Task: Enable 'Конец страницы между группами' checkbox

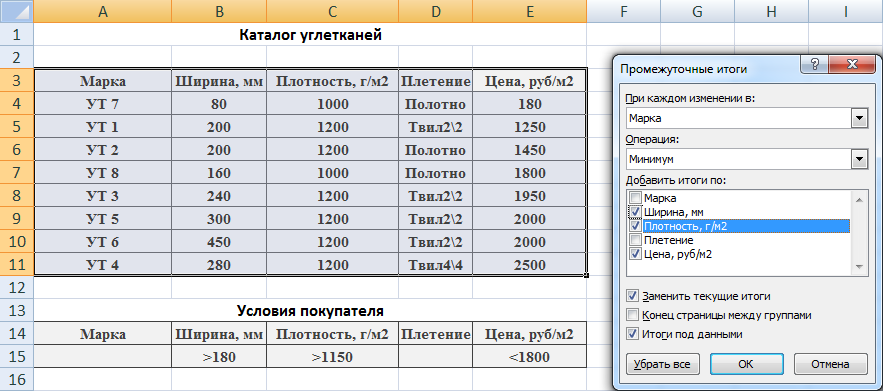Action: tap(632, 315)
